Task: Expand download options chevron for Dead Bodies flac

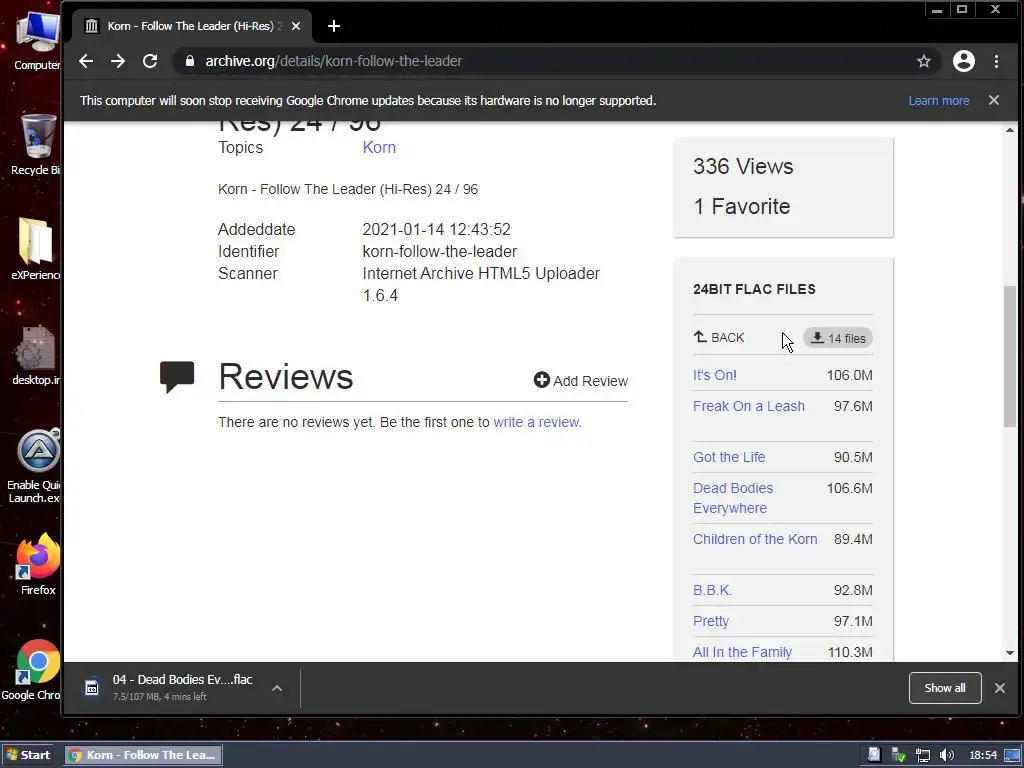Action: (277, 688)
